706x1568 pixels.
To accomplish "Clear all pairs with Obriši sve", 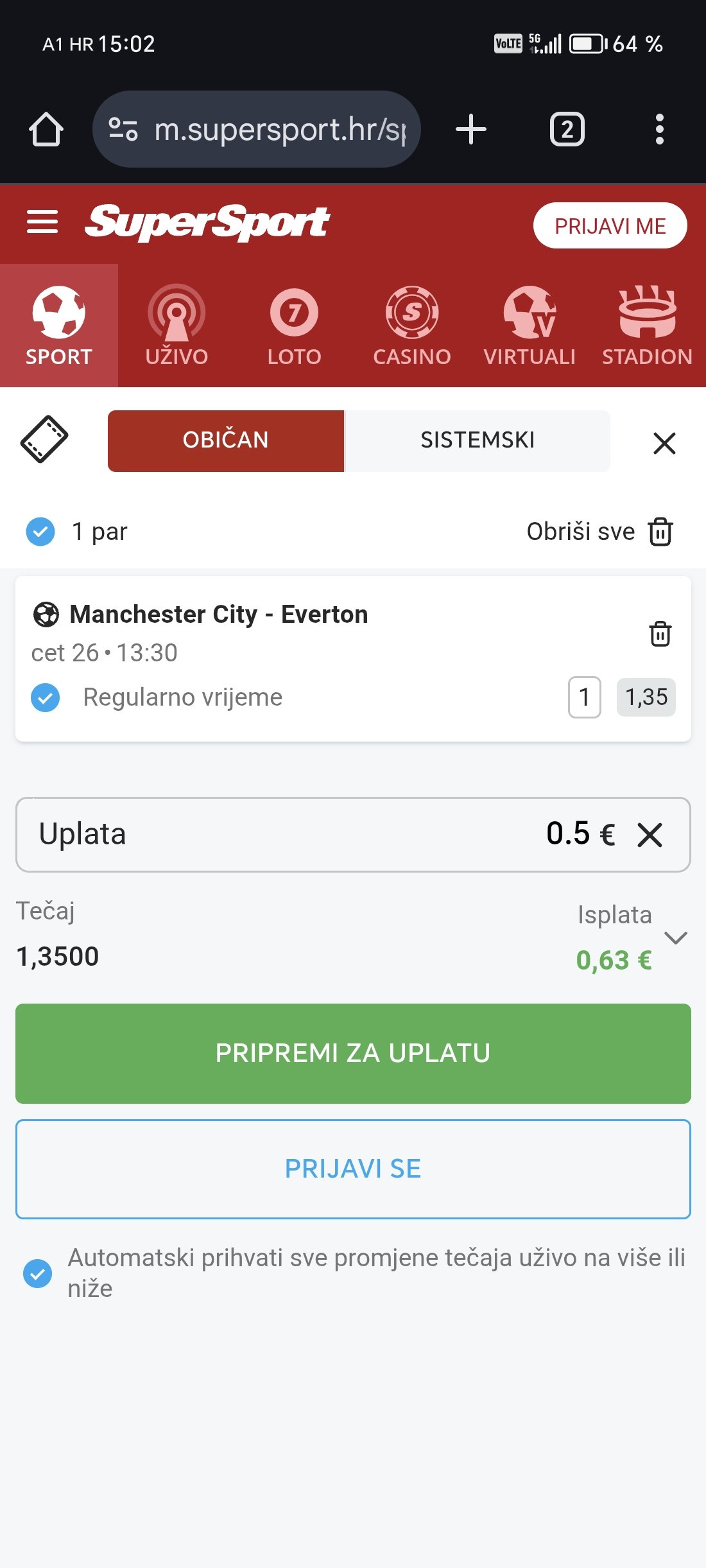I will [x=599, y=532].
